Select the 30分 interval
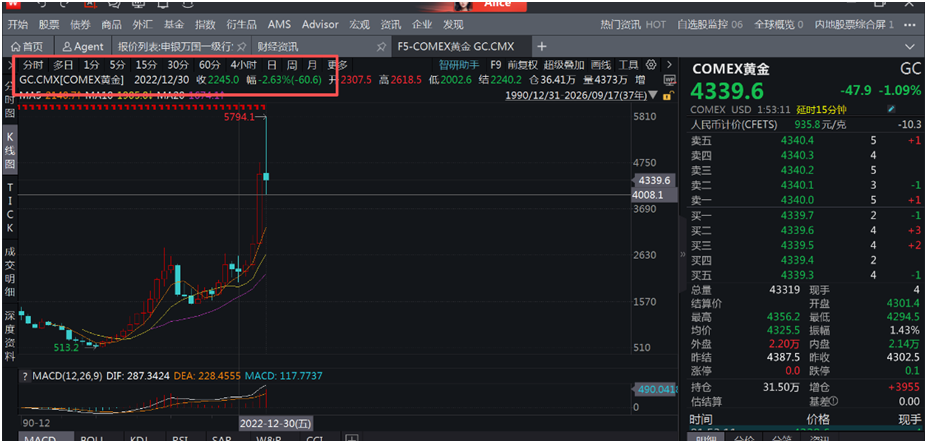 [178, 65]
